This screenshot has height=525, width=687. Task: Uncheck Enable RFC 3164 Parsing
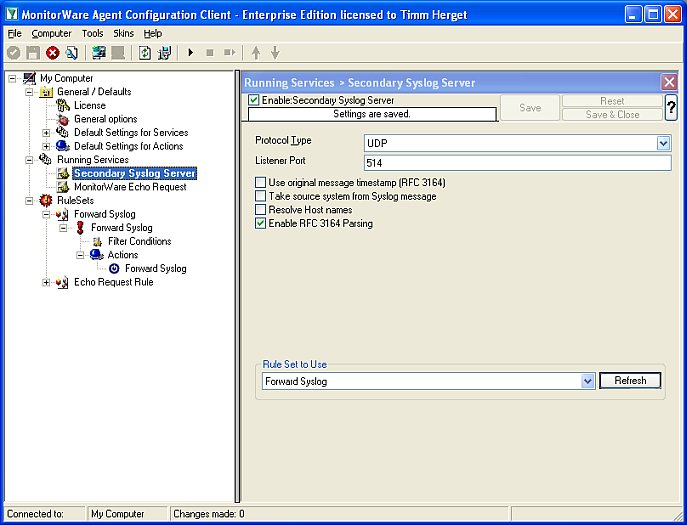click(x=260, y=223)
